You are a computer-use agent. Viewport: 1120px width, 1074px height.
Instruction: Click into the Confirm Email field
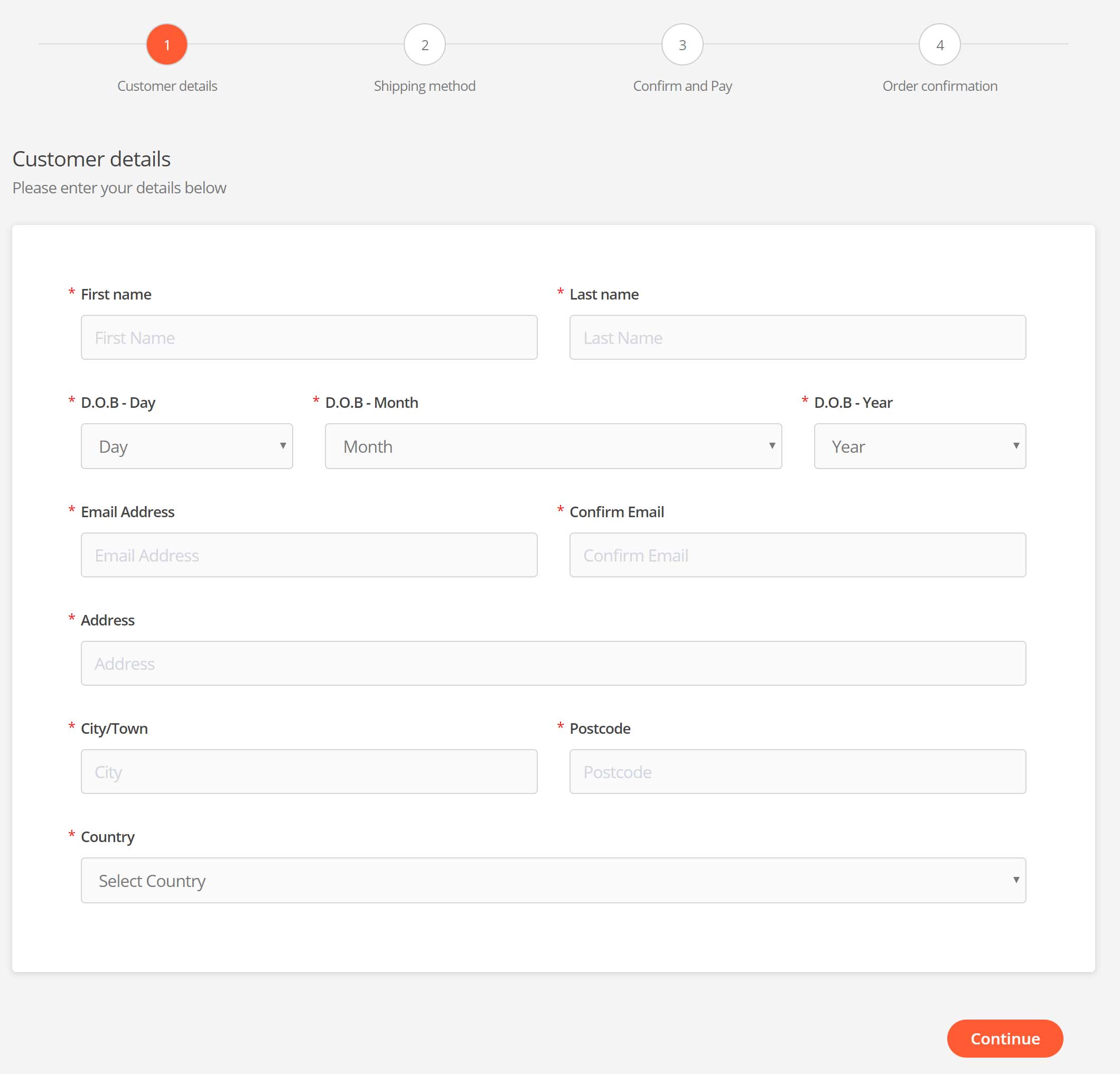798,555
